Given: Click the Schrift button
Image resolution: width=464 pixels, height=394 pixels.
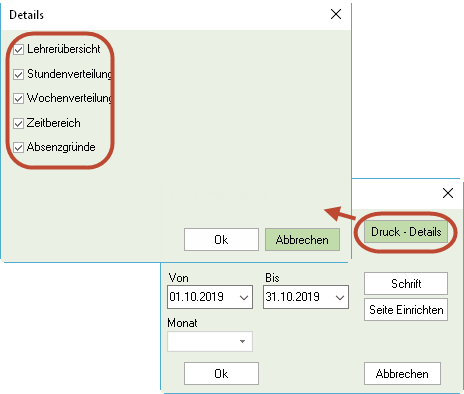Looking at the screenshot, I should 406,284.
